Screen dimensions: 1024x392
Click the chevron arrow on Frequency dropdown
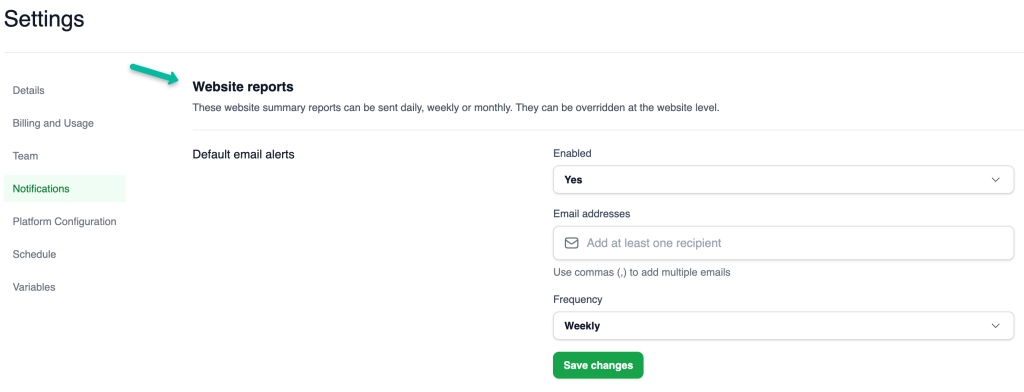point(995,325)
